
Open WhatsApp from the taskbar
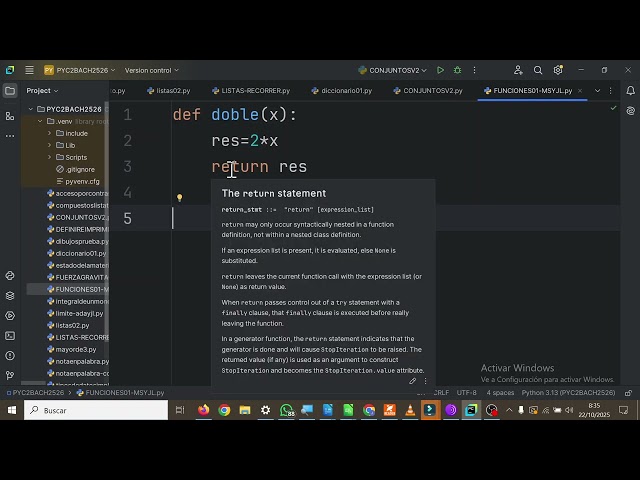tap(287, 410)
